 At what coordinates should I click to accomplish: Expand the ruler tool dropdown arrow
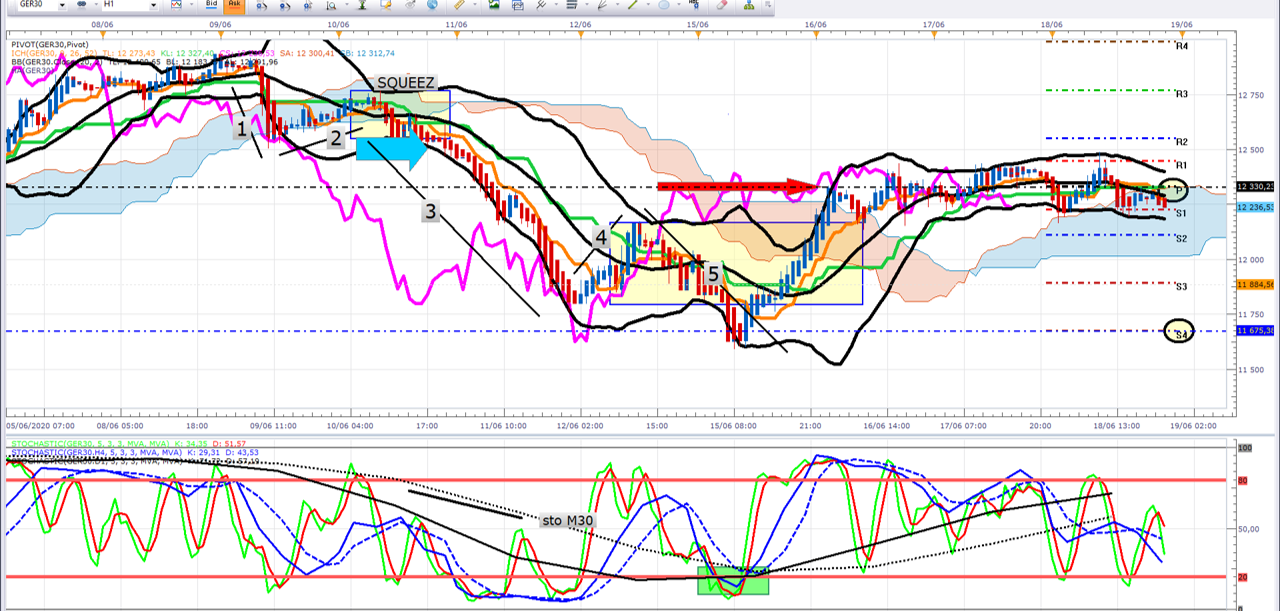pos(474,5)
